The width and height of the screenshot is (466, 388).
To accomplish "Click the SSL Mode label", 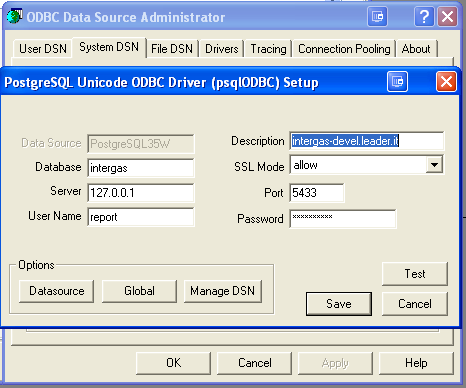I will point(259,166).
